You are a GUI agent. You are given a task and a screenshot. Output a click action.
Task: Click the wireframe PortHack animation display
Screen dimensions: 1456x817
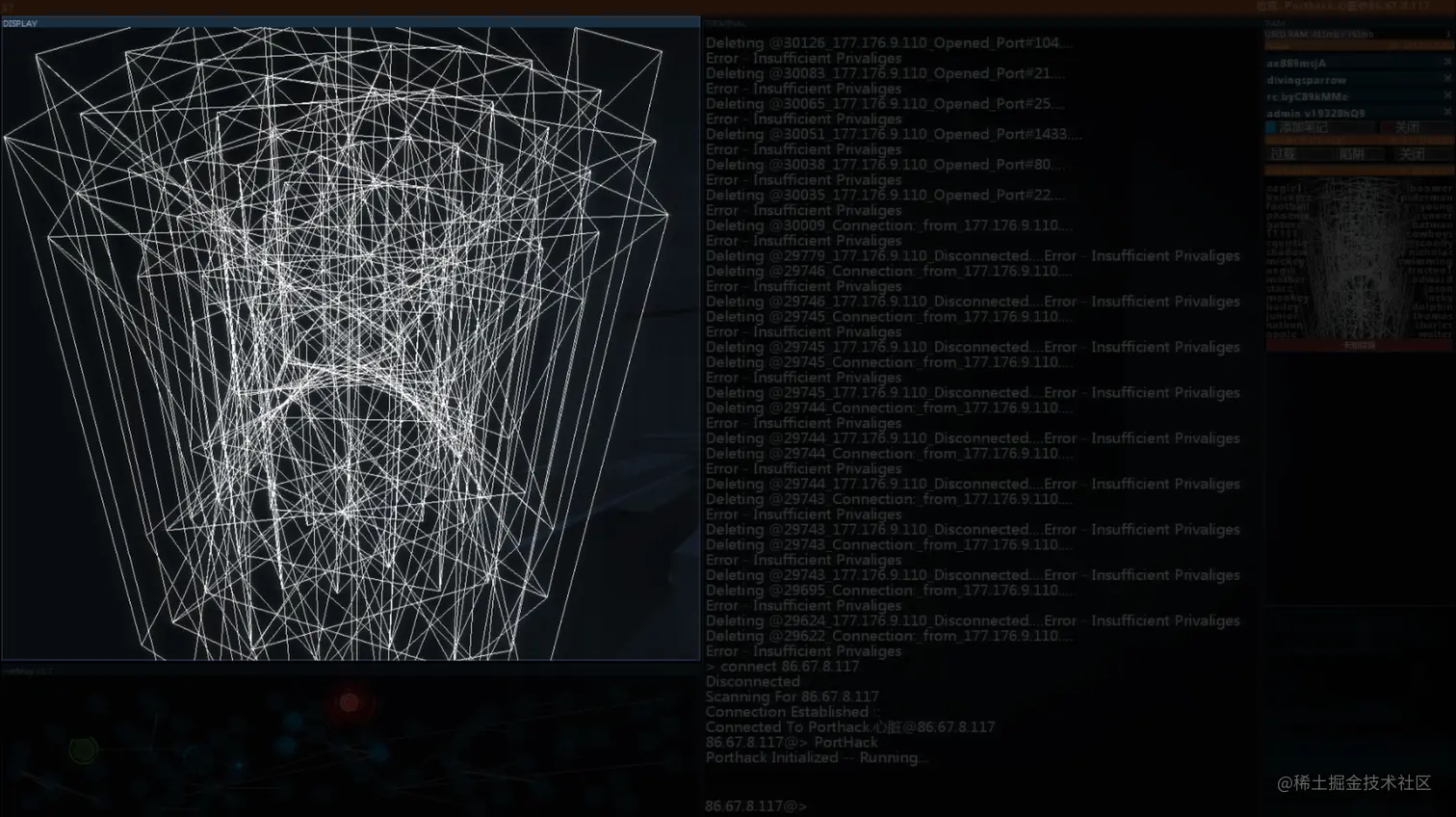coord(351,344)
